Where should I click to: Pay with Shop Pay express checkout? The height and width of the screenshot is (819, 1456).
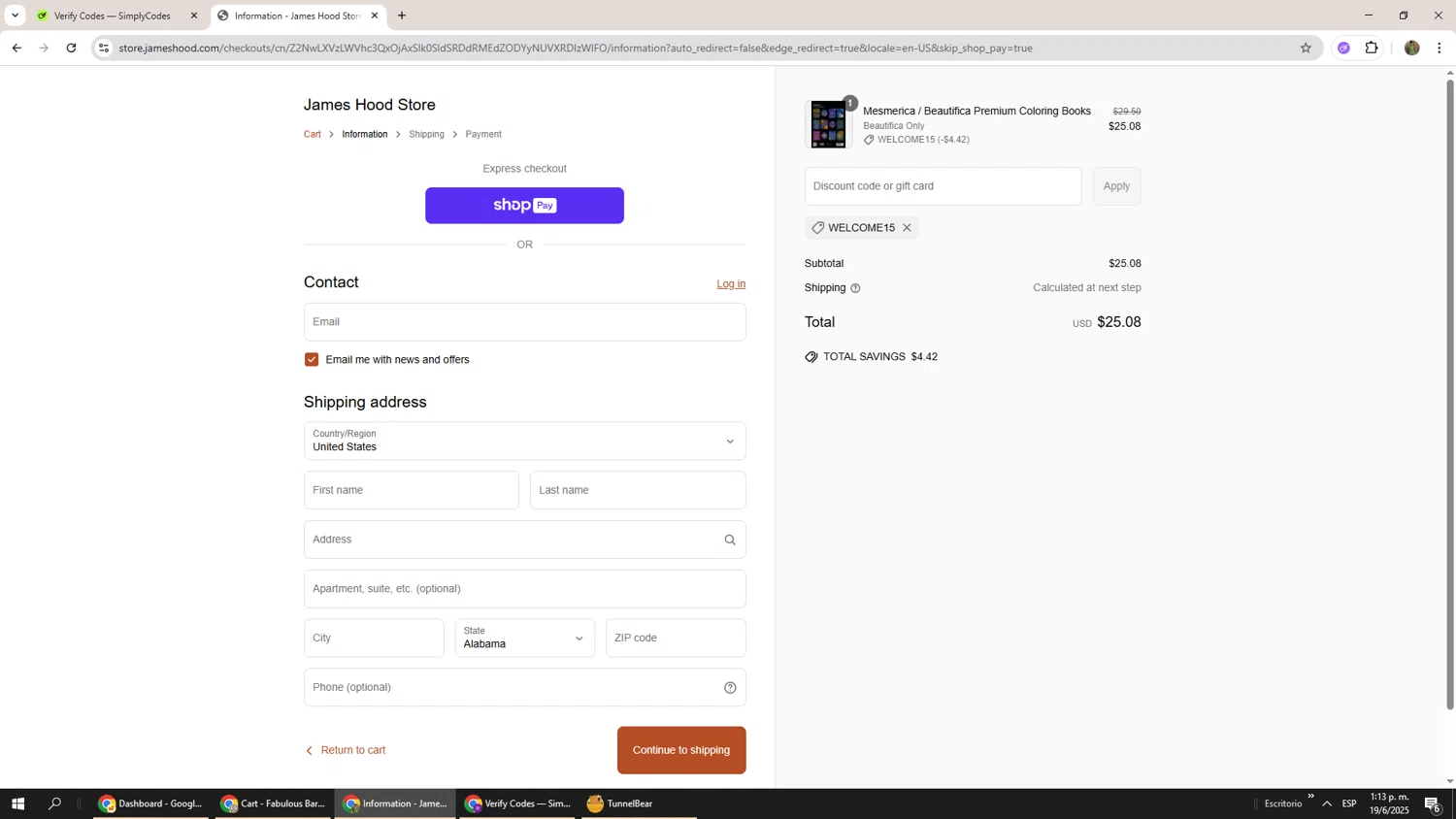click(x=524, y=206)
